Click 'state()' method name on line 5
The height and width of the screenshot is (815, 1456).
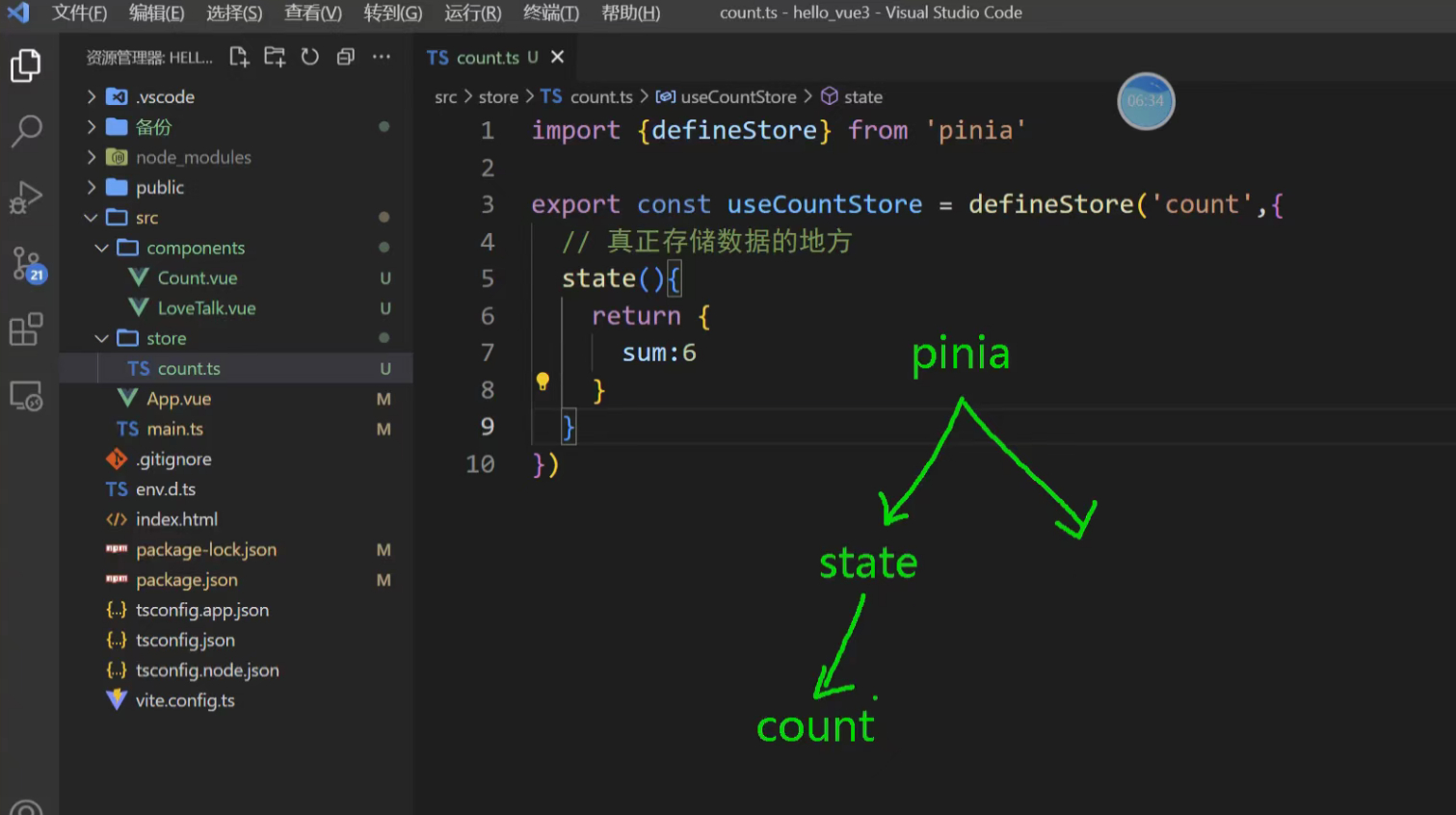click(x=613, y=278)
